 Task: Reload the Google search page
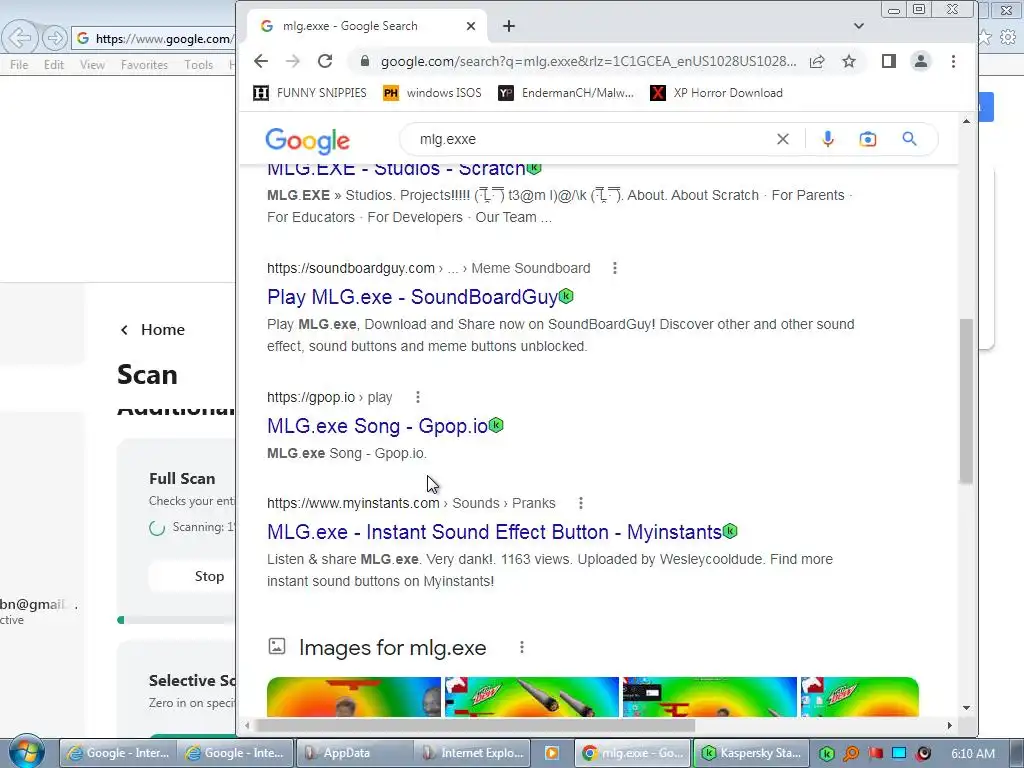coord(325,61)
